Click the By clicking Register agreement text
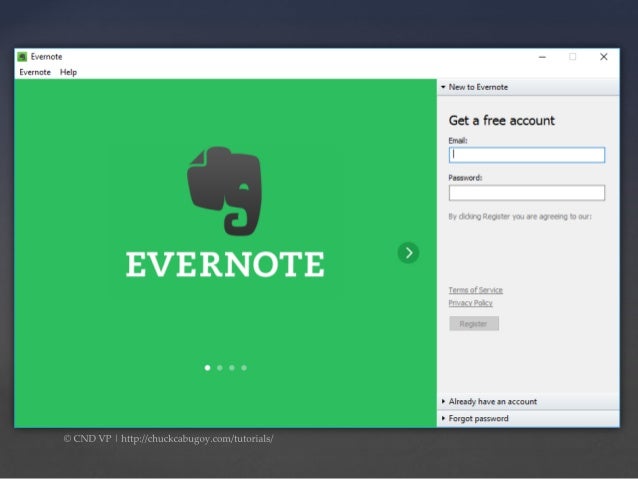638x479 pixels. (x=520, y=217)
